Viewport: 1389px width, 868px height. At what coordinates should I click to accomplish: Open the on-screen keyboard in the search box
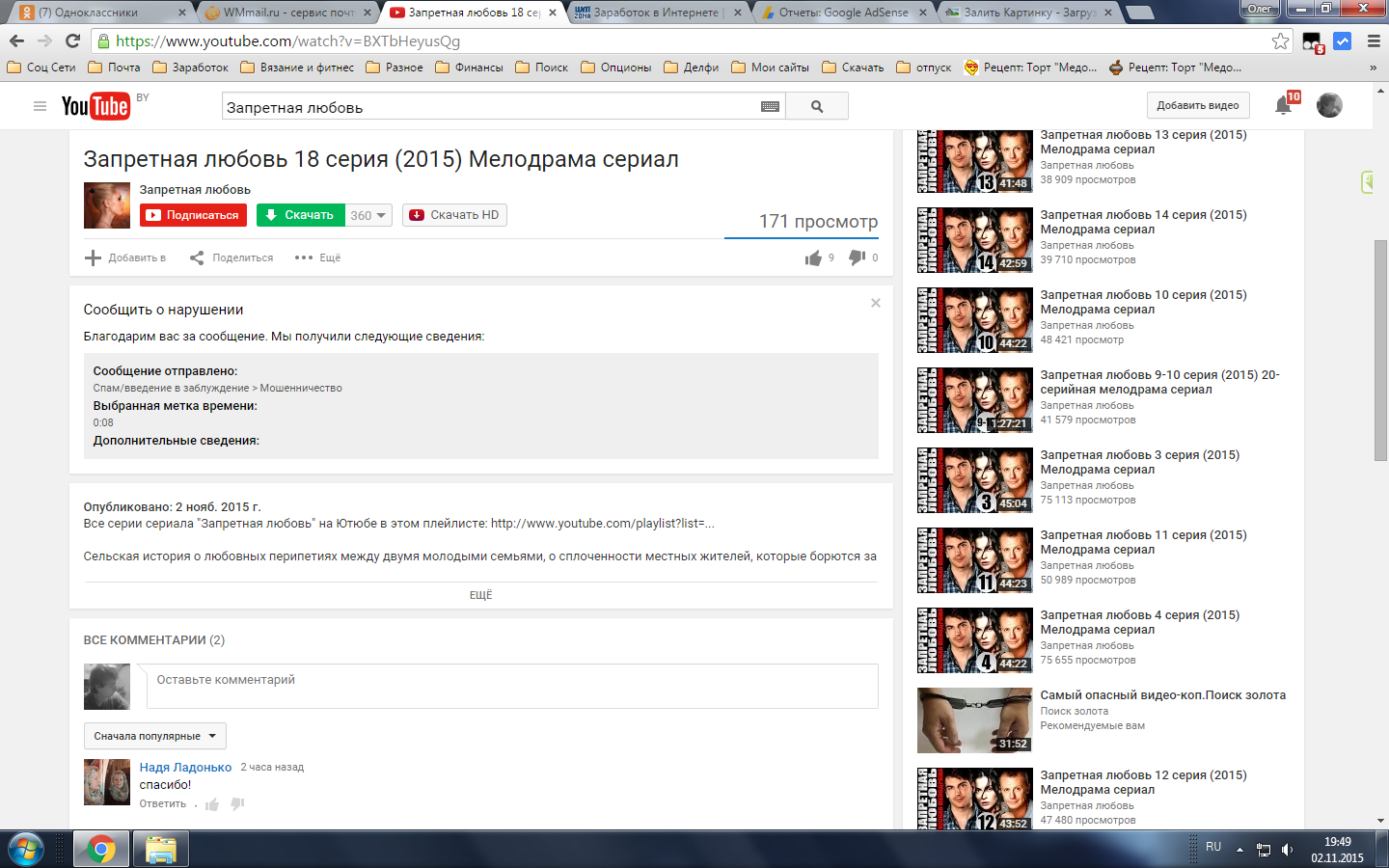click(x=770, y=107)
